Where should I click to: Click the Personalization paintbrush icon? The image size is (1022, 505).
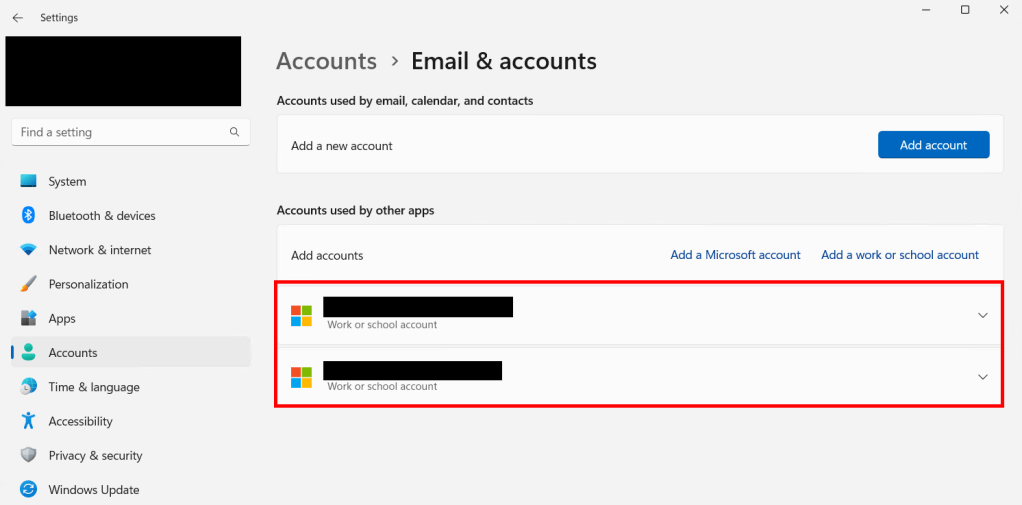28,284
